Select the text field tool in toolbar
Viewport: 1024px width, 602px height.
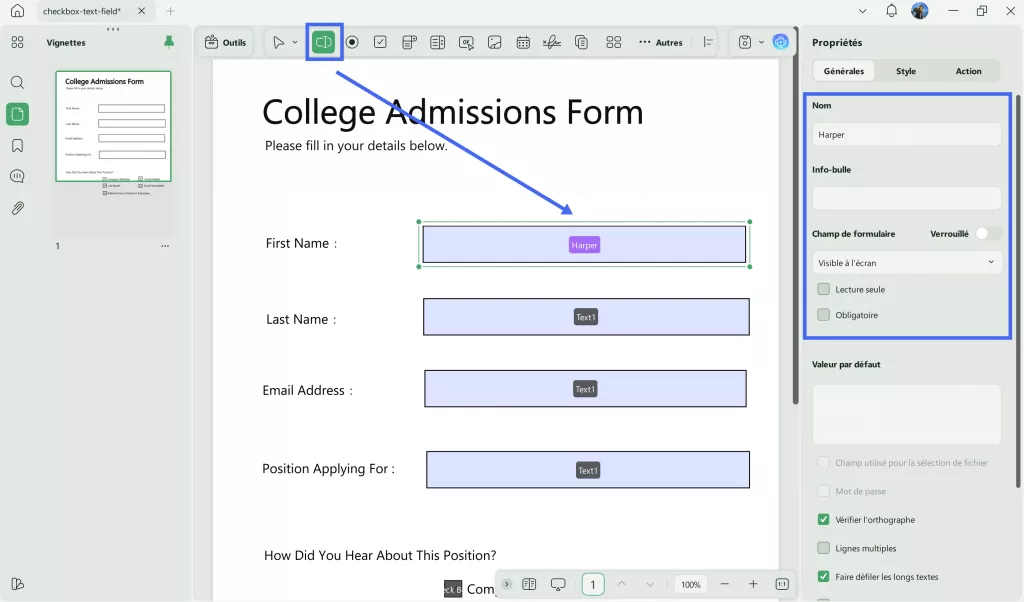pyautogui.click(x=323, y=42)
